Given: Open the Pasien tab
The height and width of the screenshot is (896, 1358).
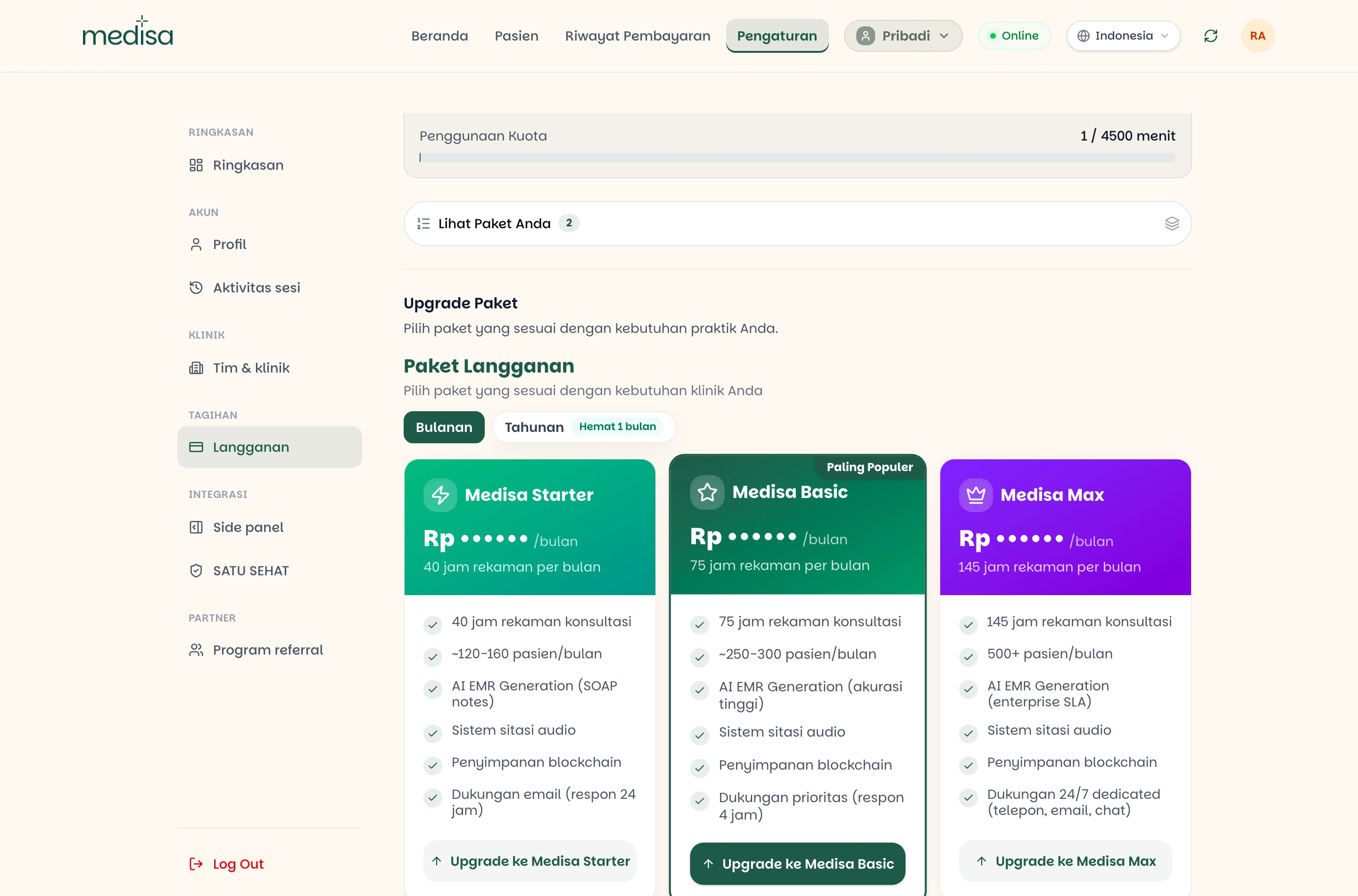Looking at the screenshot, I should 516,36.
